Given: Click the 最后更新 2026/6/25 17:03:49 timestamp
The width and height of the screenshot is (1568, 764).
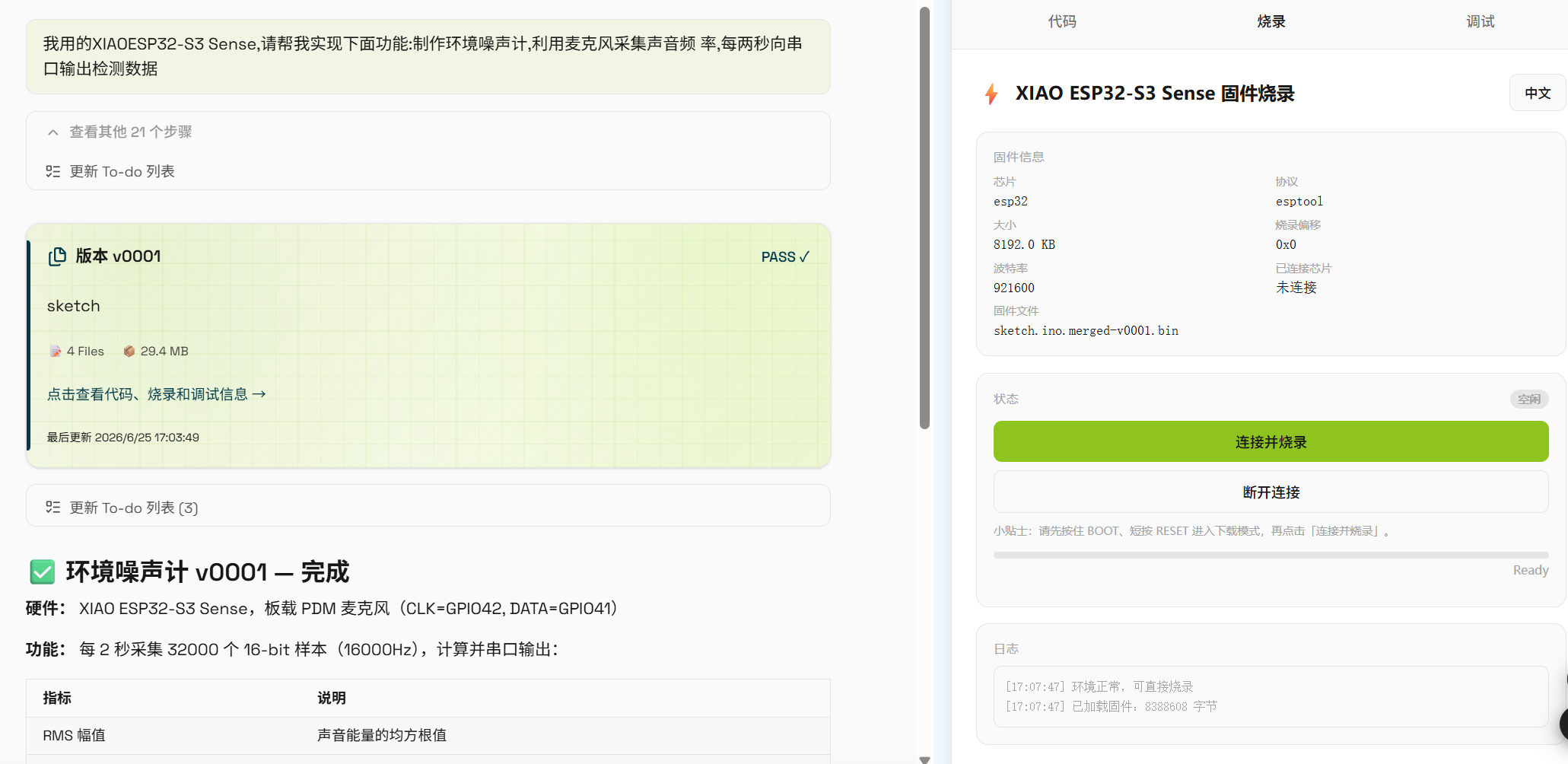Looking at the screenshot, I should [122, 438].
